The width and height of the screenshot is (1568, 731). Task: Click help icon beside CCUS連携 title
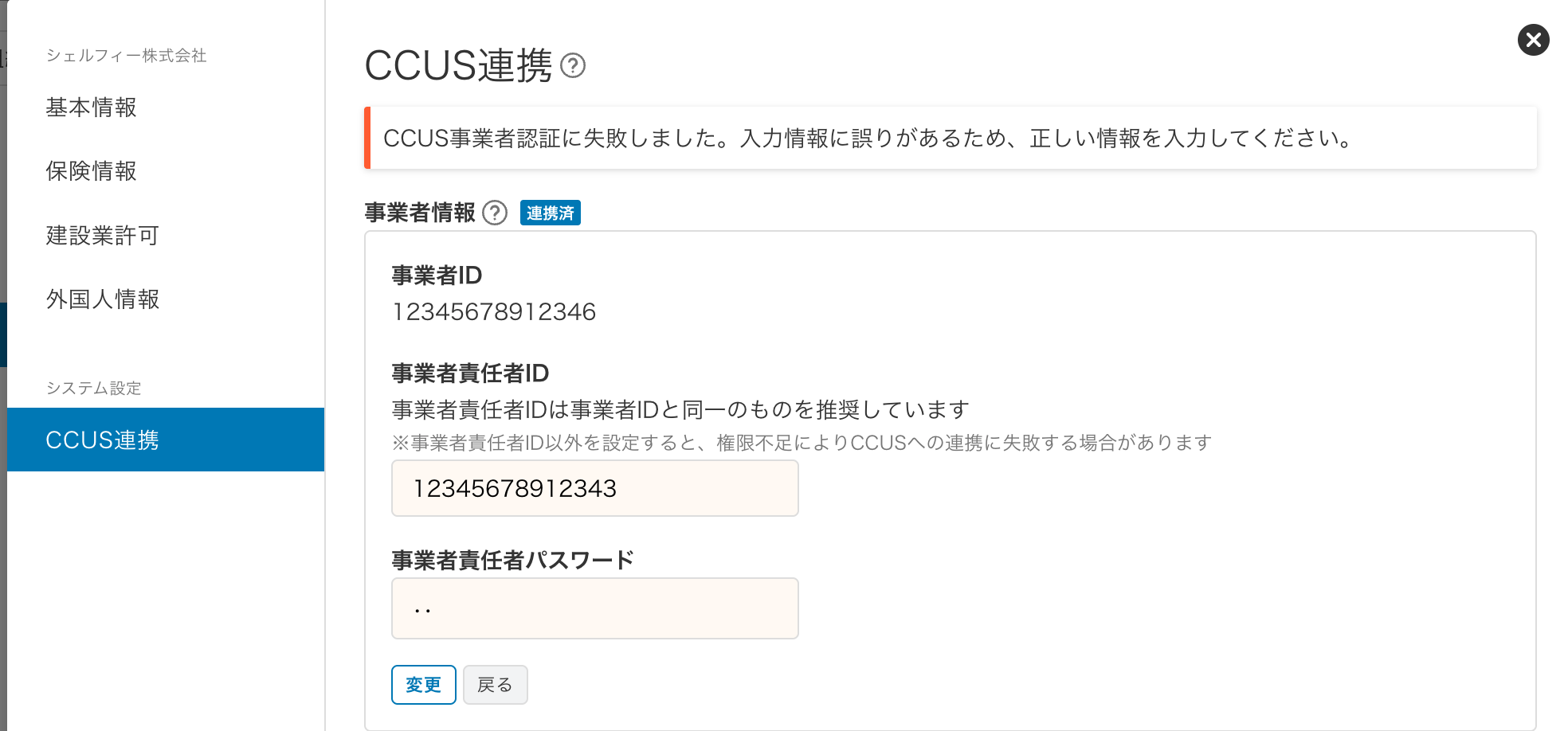[573, 65]
